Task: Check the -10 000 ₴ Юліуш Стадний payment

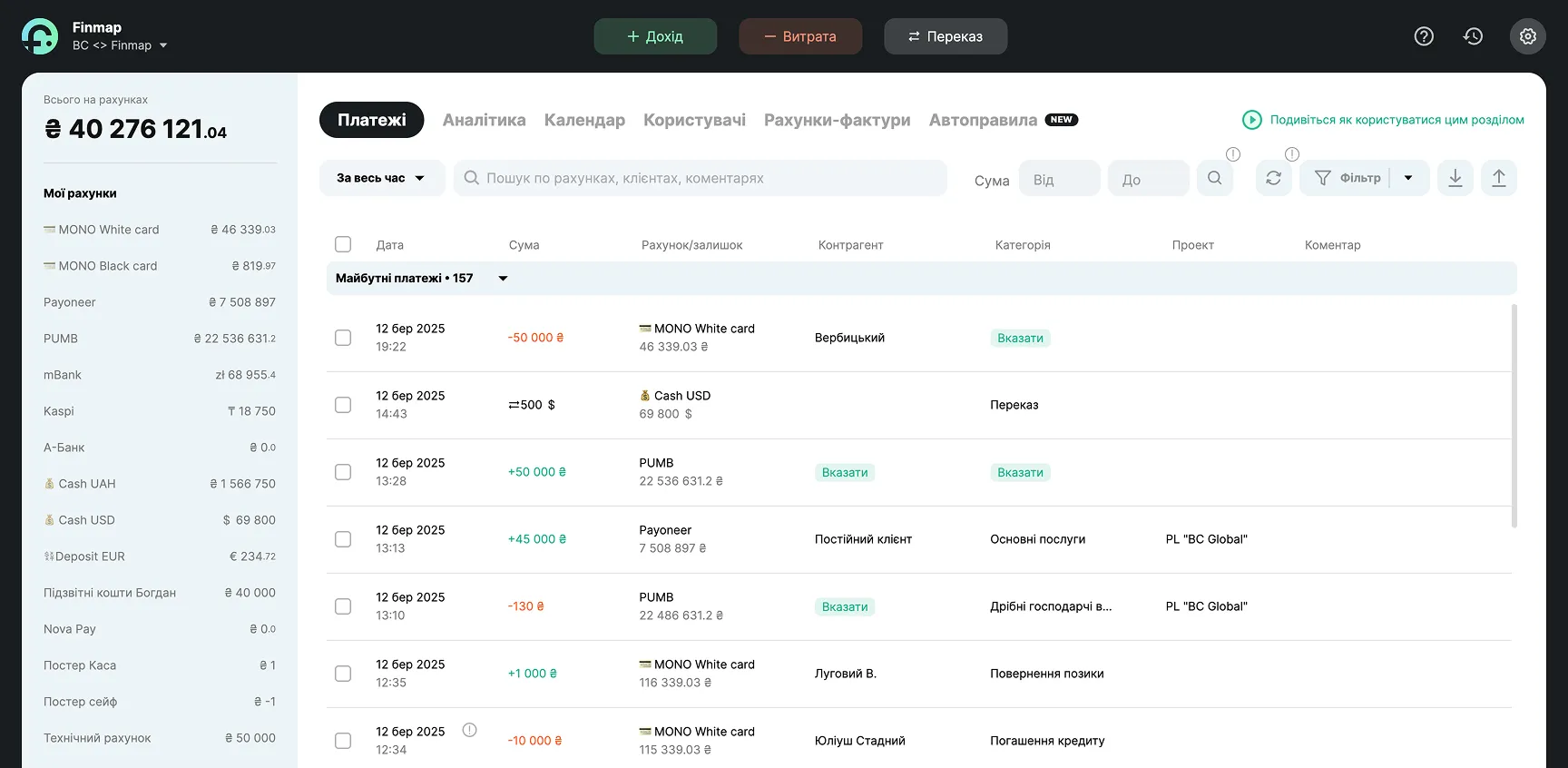Action: pyautogui.click(x=343, y=741)
